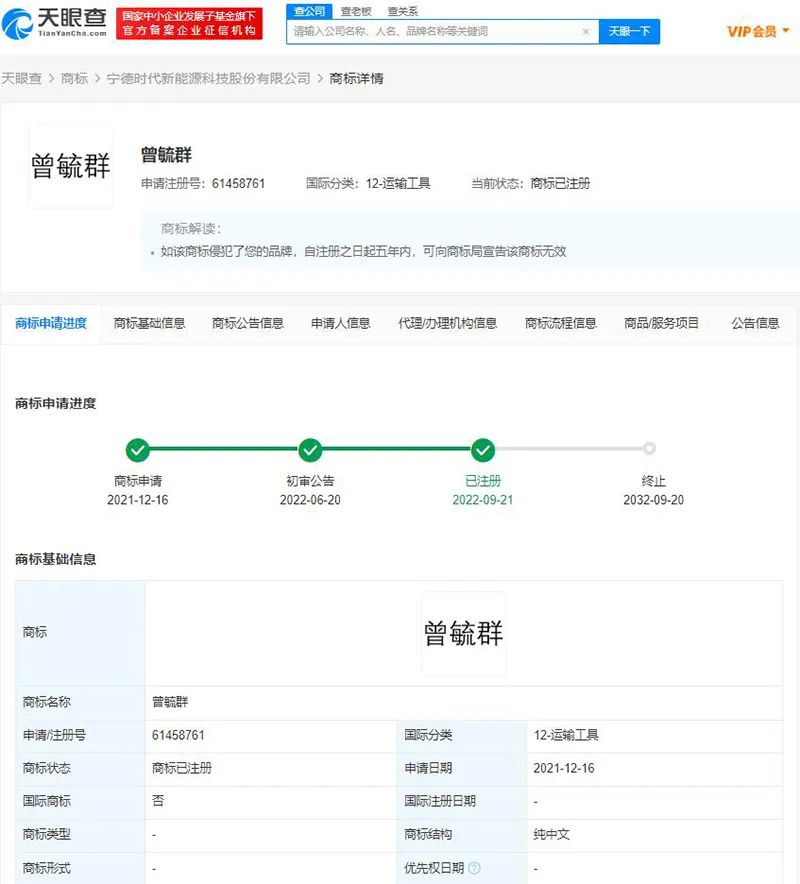Switch to the 商标基础信息 tab
800x884 pixels.
148,322
